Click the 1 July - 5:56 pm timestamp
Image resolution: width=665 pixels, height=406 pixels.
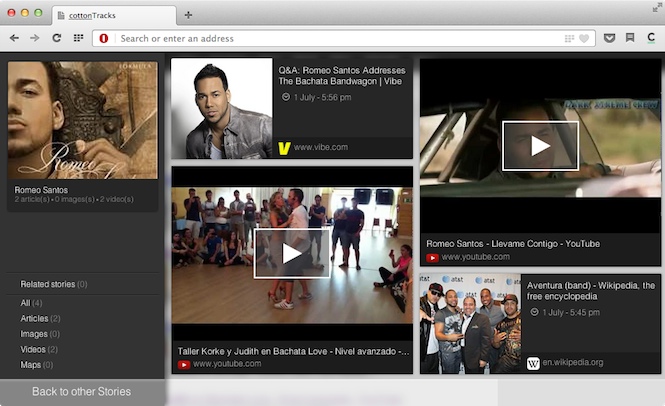click(x=322, y=97)
